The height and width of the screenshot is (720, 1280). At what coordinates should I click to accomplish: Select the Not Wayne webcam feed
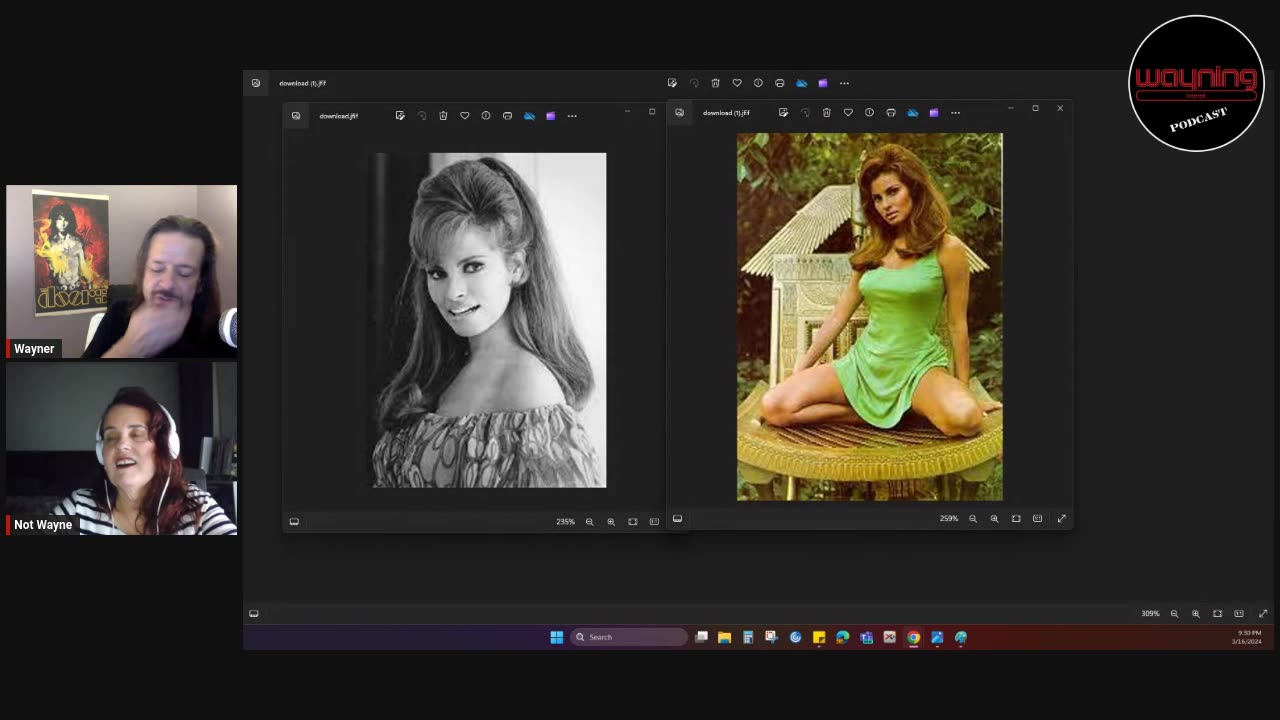(x=122, y=449)
